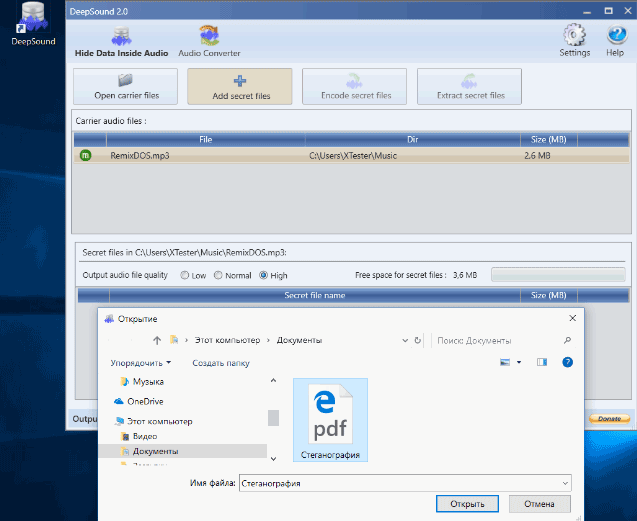Select Документы in the navigation tree

tap(148, 451)
